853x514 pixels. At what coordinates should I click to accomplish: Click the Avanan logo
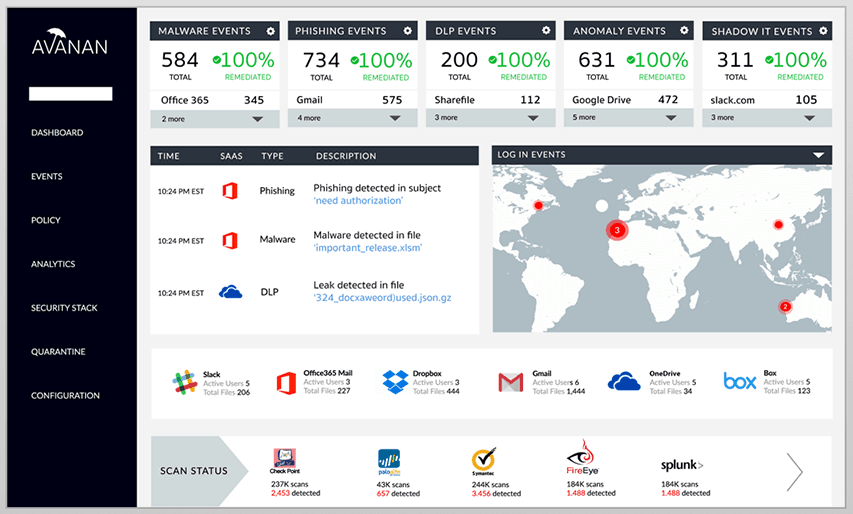point(70,42)
